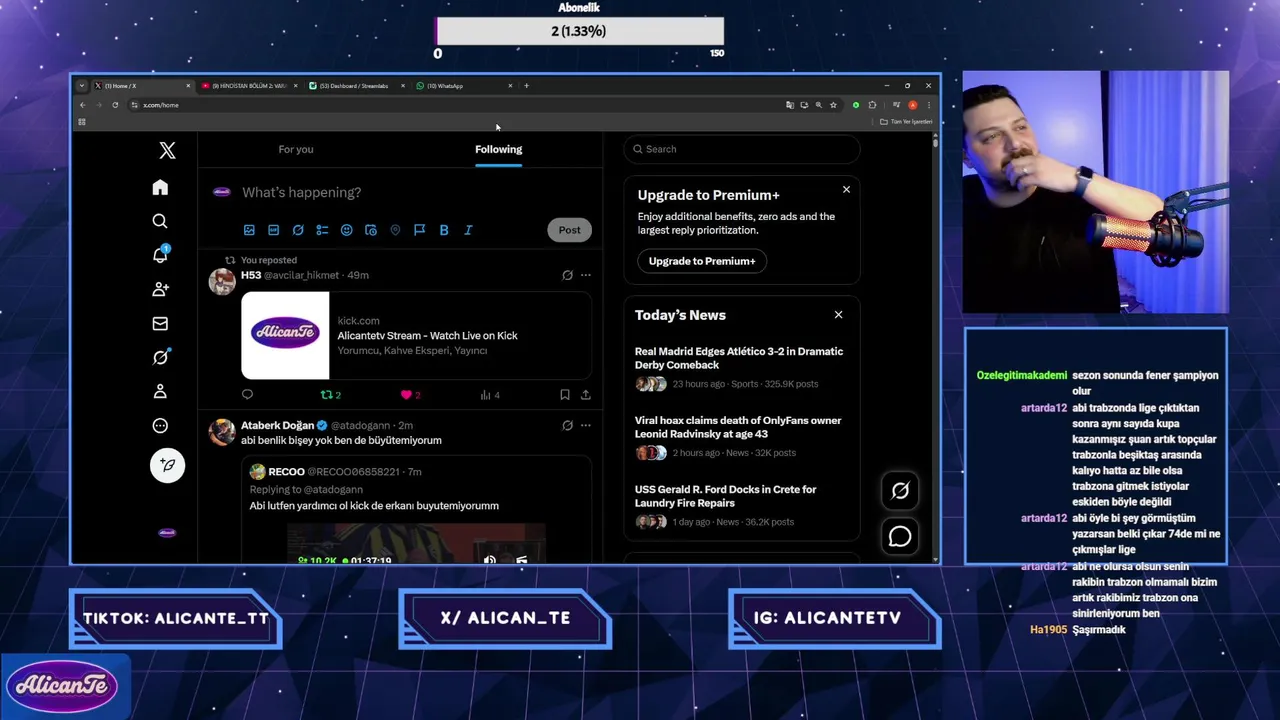Go back in browser history
Image resolution: width=1280 pixels, height=720 pixels.
83,105
